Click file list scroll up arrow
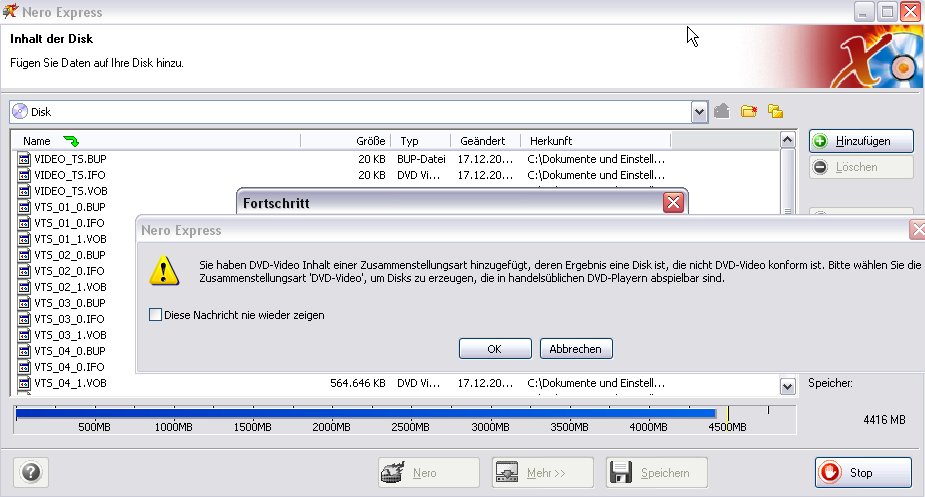This screenshot has height=497, width=925. 787,140
